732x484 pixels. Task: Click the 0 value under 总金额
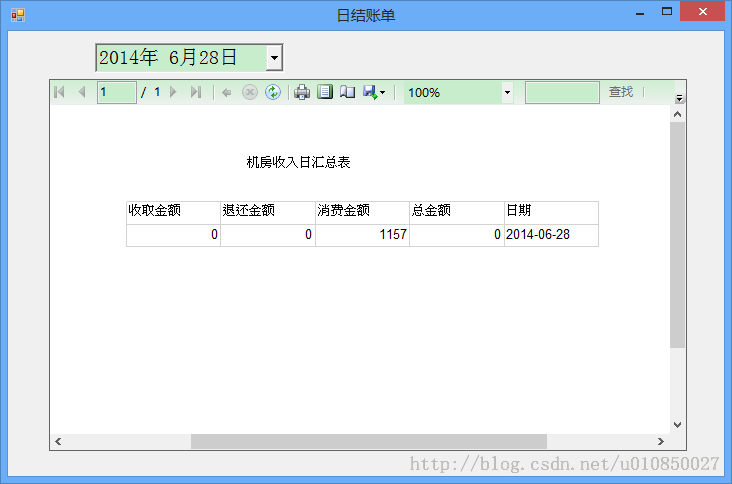(457, 235)
